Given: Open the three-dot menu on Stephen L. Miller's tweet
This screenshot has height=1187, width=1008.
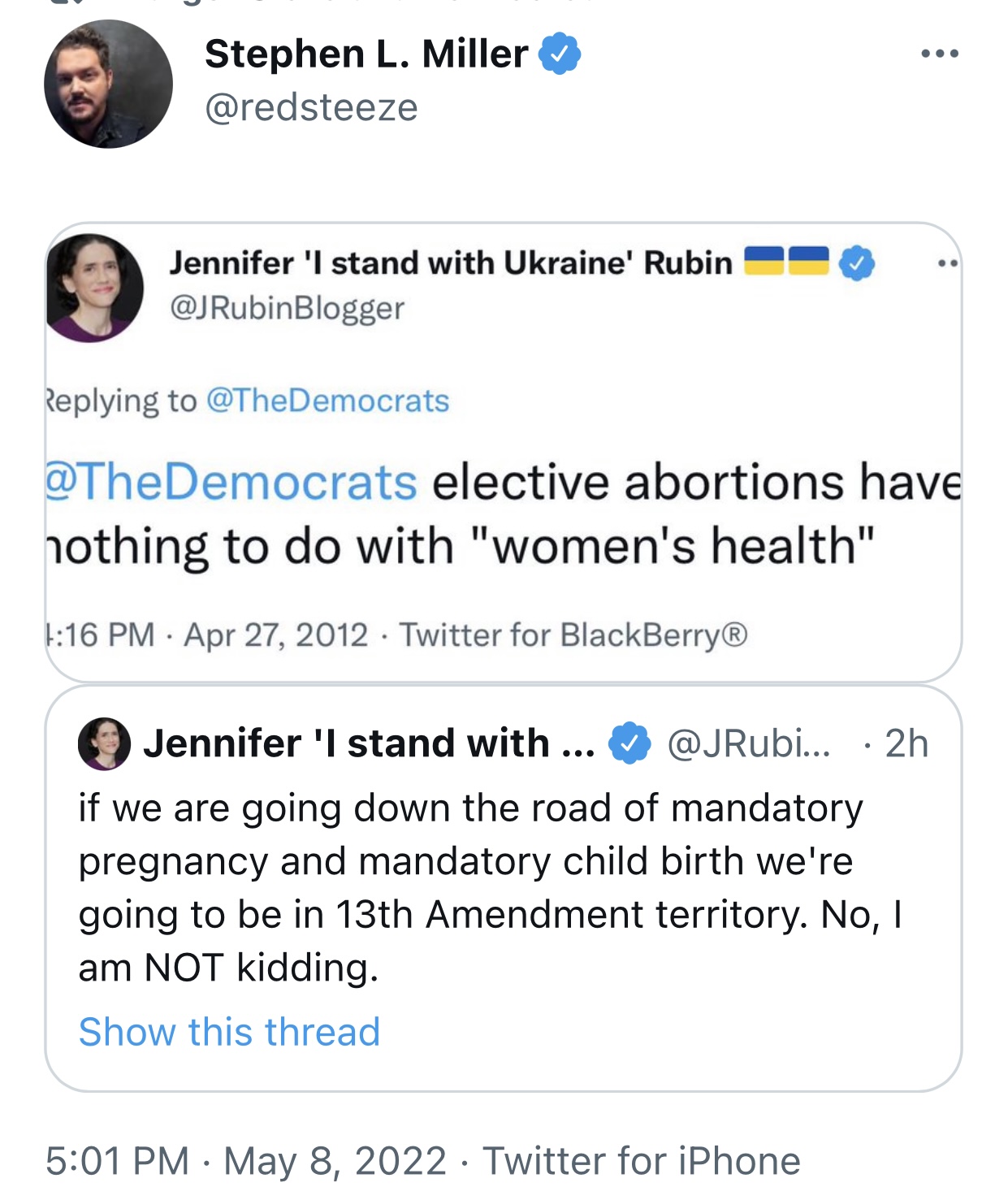Looking at the screenshot, I should coord(940,54).
